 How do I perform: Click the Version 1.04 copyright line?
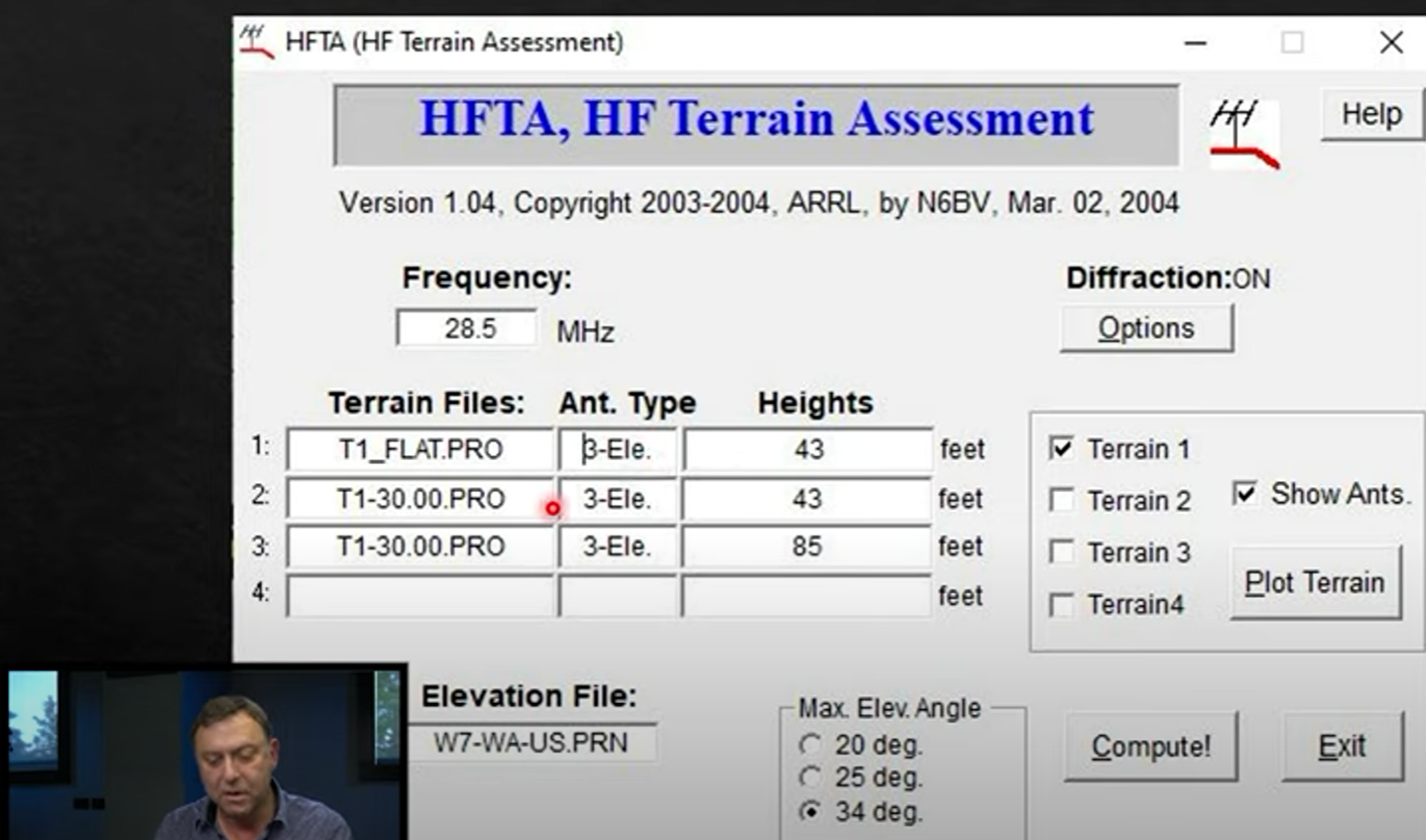759,203
